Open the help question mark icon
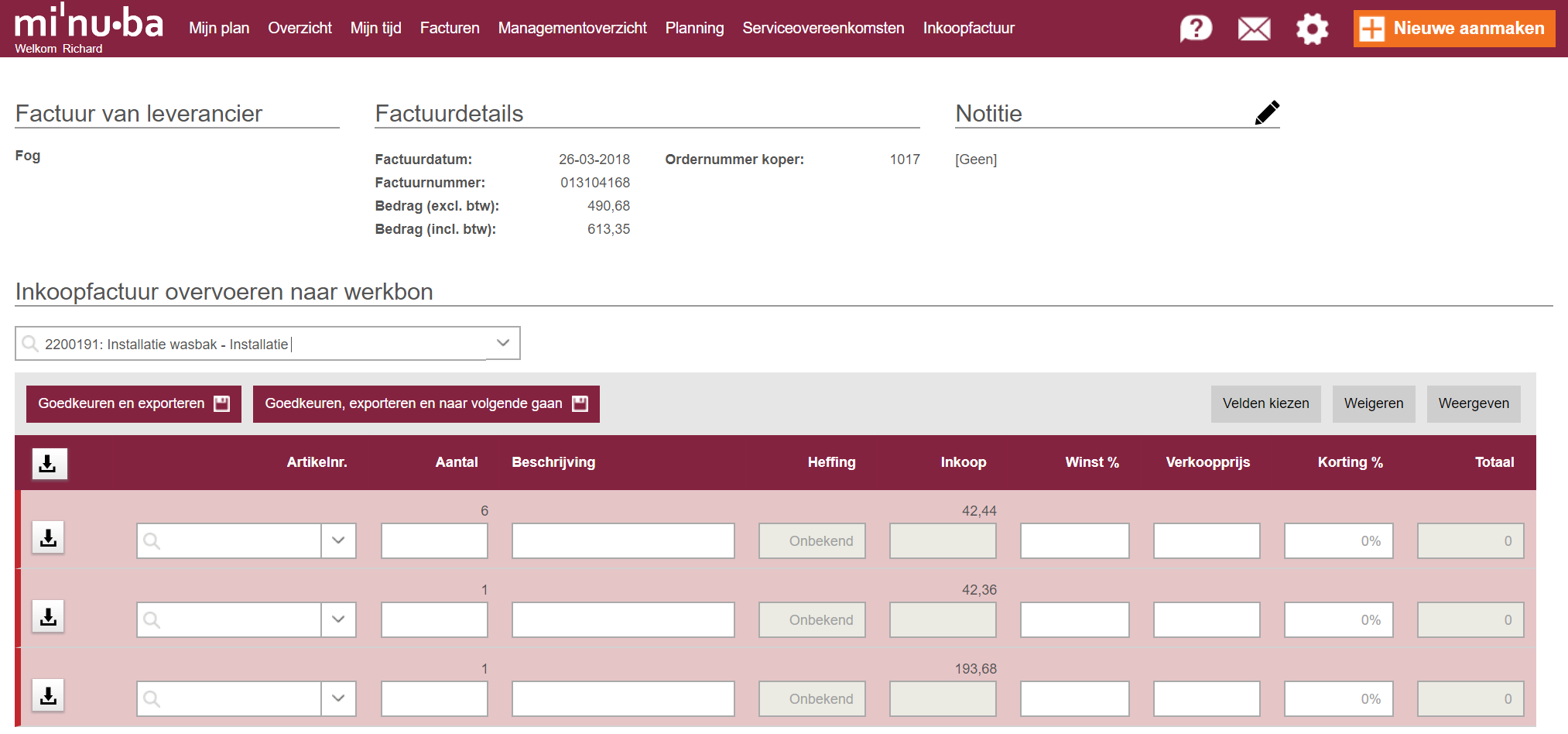Image resolution: width=1568 pixels, height=734 pixels. tap(1196, 29)
